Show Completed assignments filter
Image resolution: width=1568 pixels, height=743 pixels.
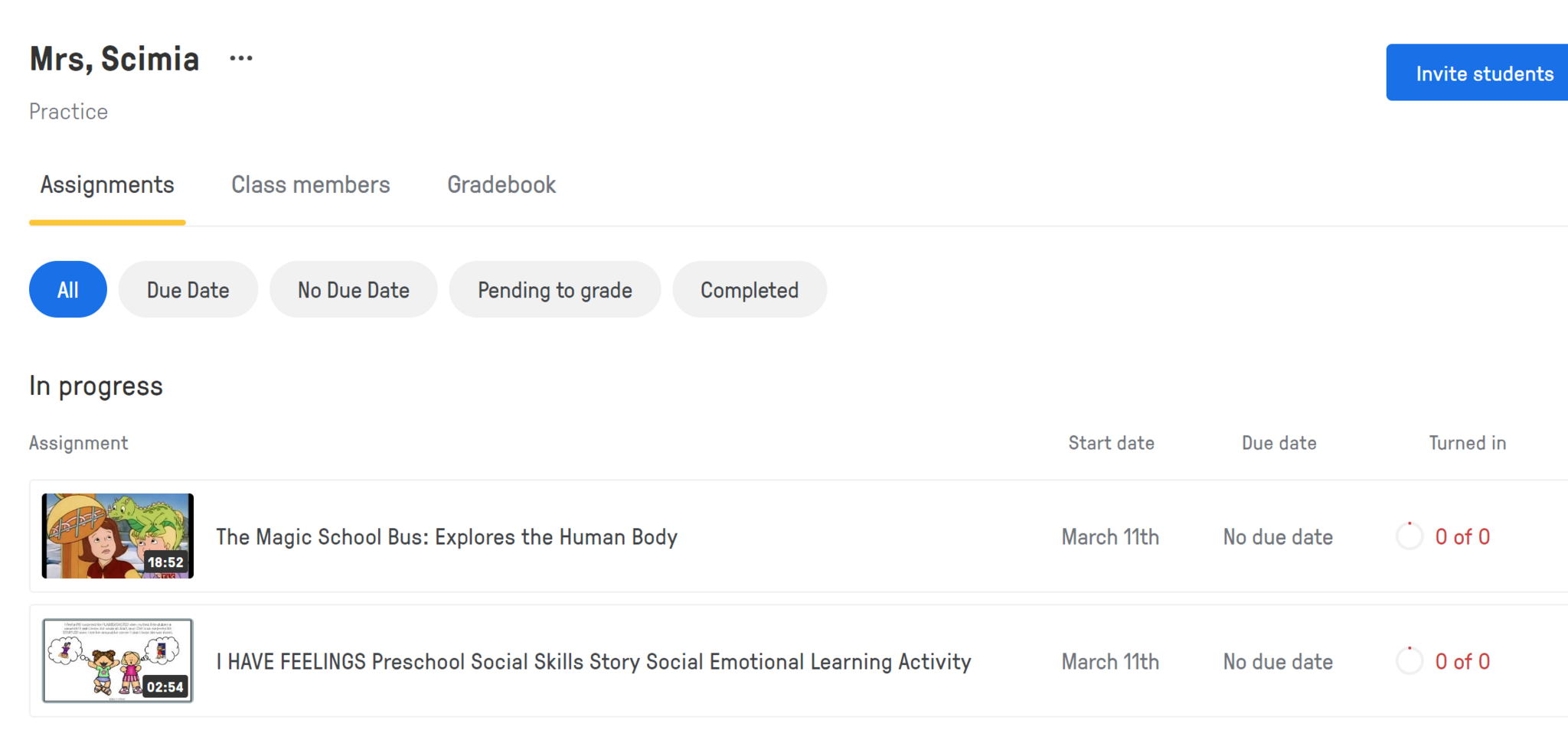click(749, 290)
